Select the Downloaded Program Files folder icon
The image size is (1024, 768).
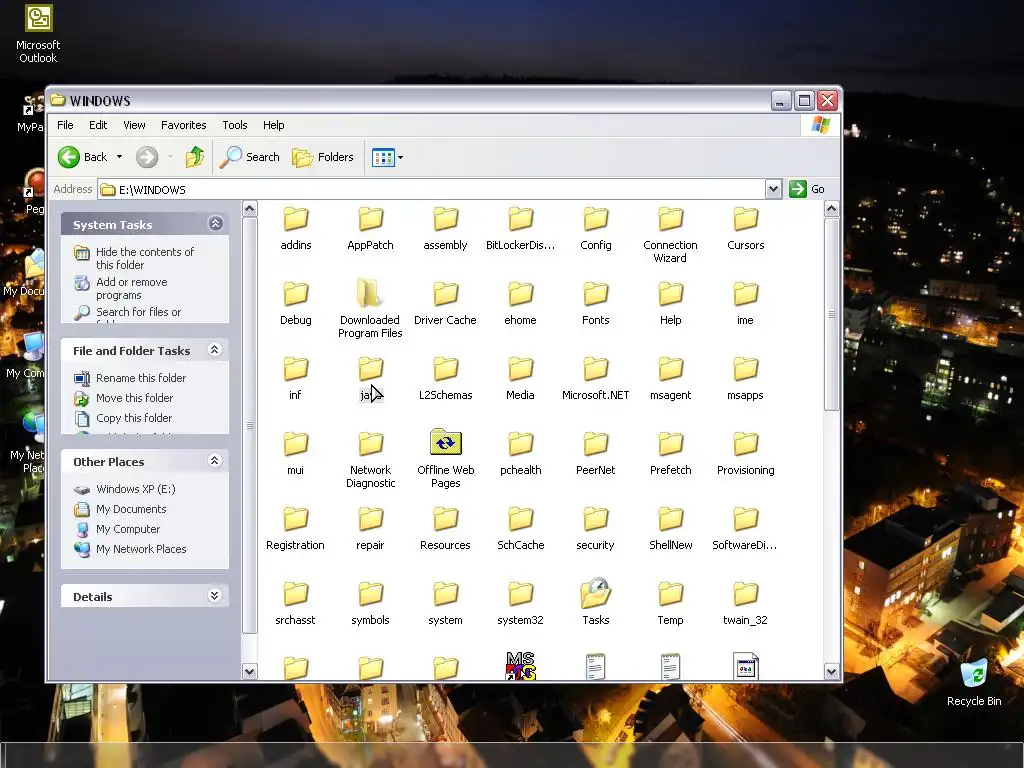click(x=370, y=294)
